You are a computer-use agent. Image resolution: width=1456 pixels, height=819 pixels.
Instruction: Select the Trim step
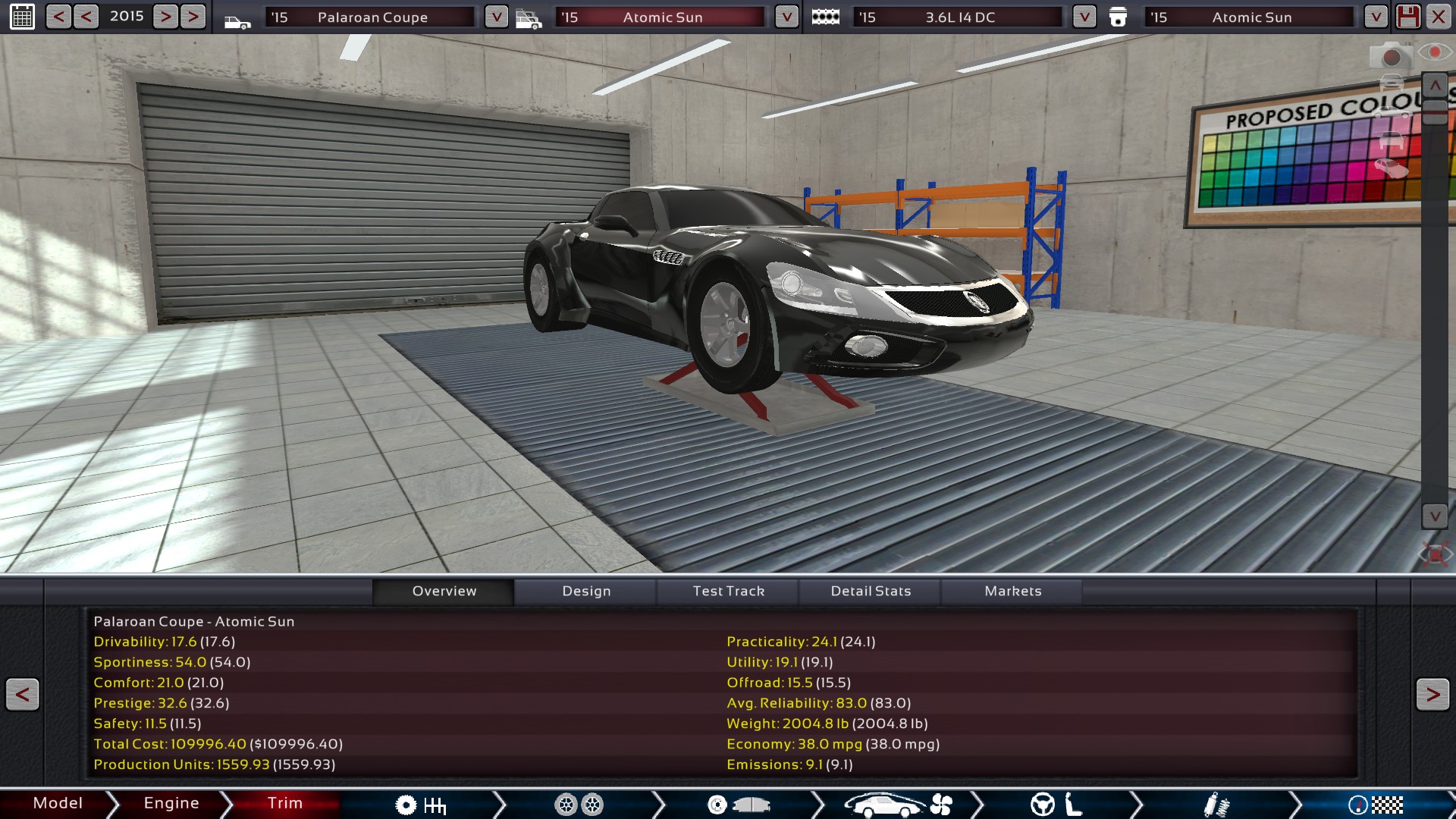[285, 804]
